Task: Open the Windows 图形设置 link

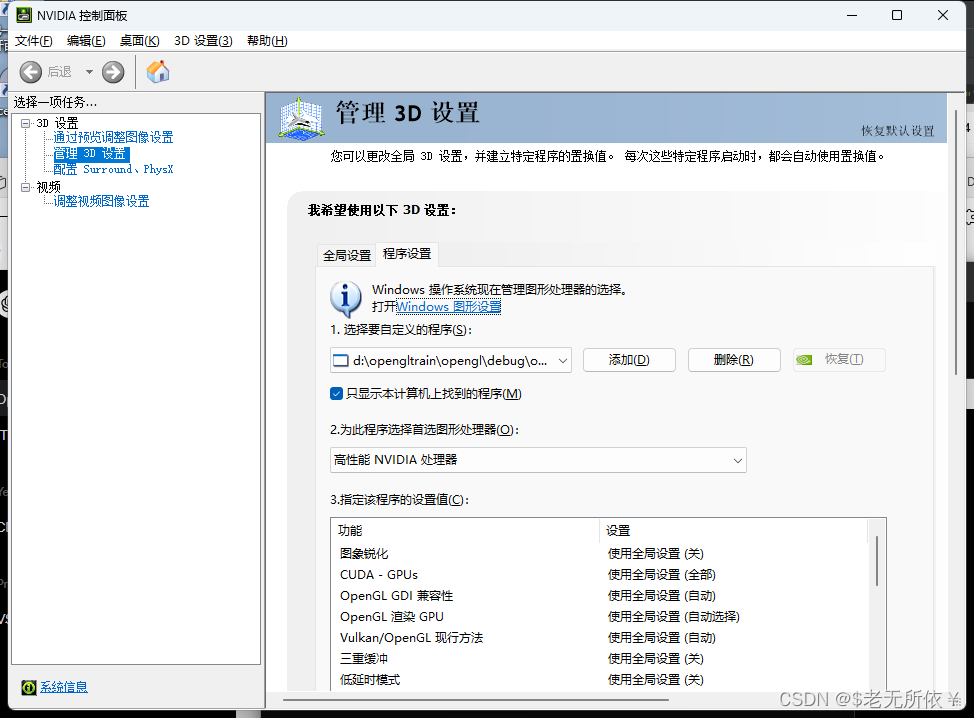Action: pos(448,307)
